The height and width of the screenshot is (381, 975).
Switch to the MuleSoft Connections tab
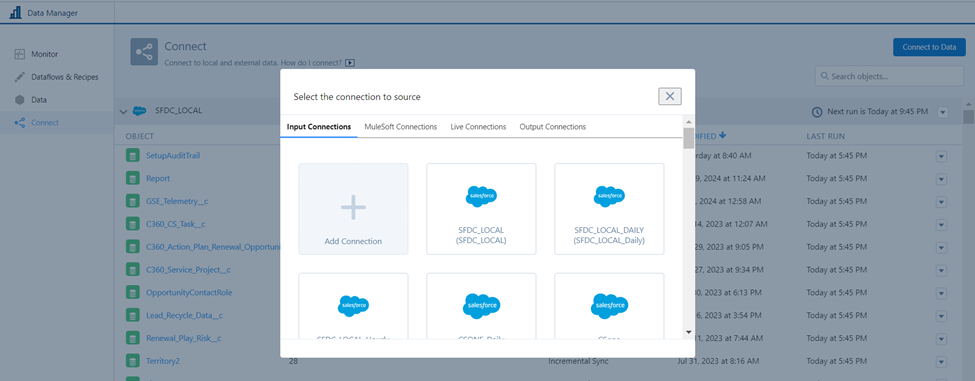400,127
